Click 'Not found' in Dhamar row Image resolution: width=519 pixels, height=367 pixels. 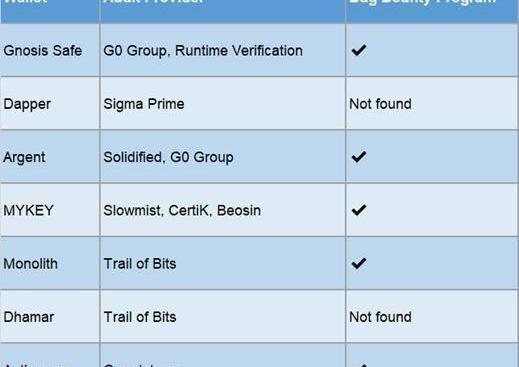click(x=380, y=317)
